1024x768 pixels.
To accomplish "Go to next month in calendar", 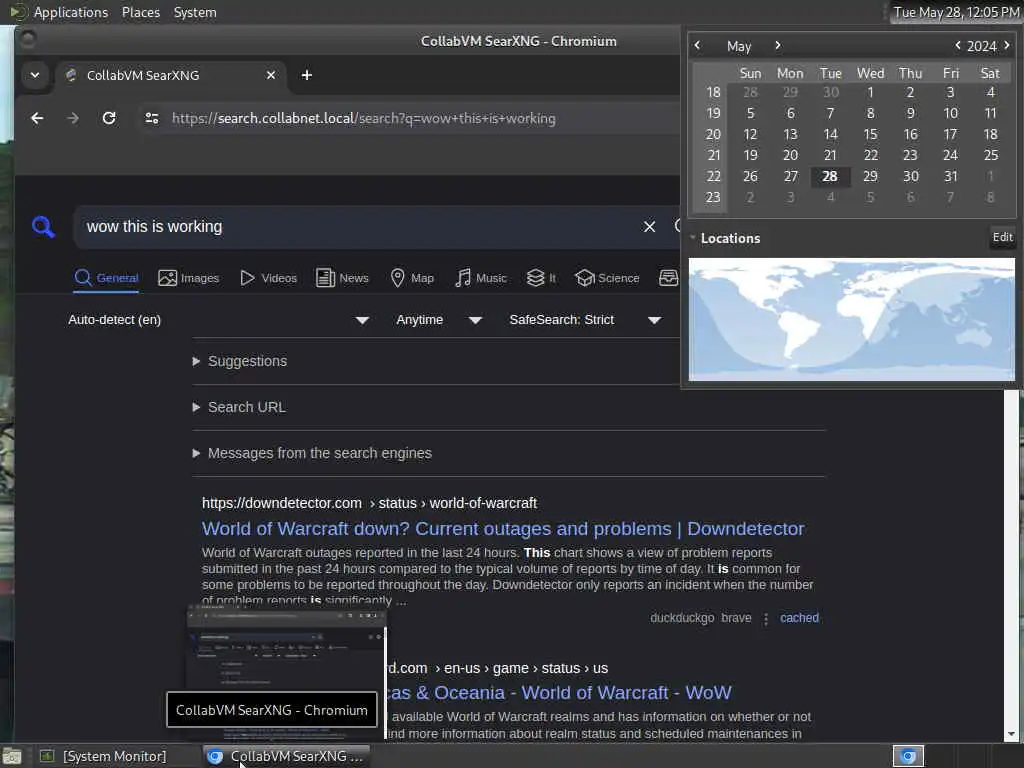I will [777, 45].
